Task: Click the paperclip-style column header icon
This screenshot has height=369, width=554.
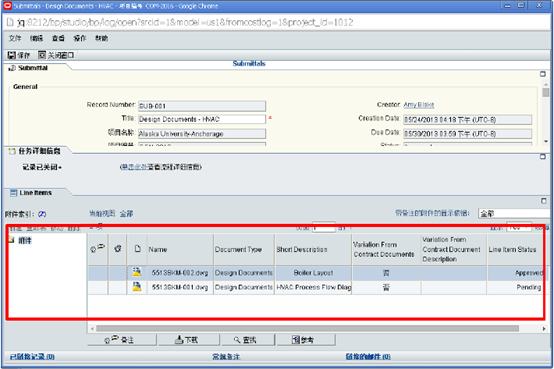Action: [118, 249]
